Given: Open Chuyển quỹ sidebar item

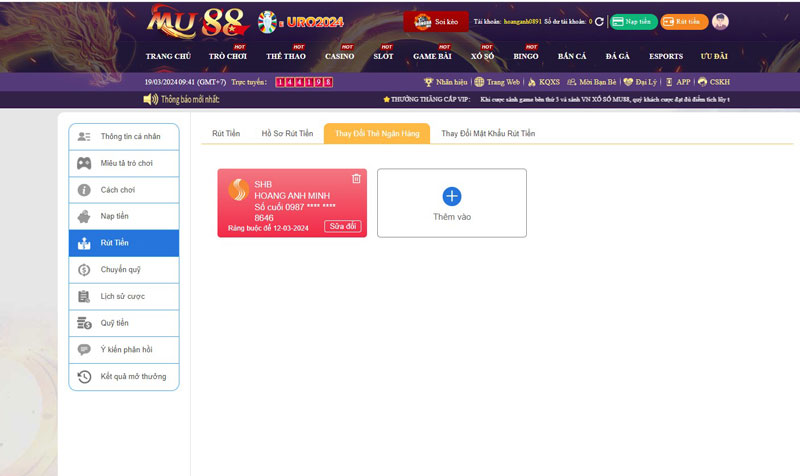Looking at the screenshot, I should [124, 269].
